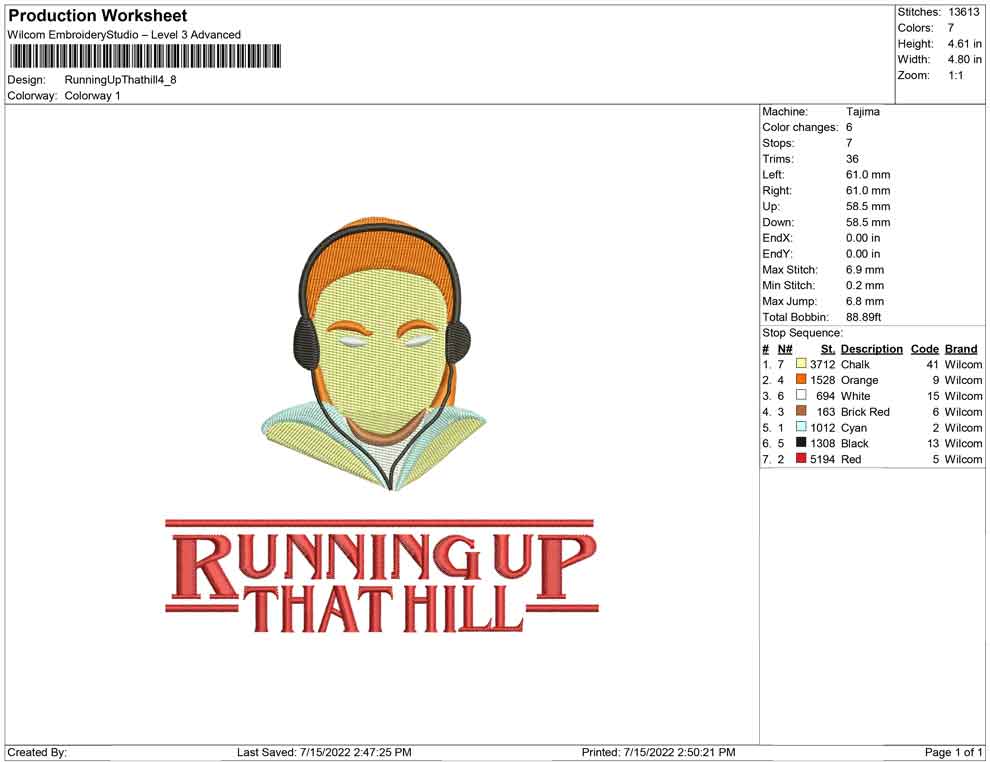Image resolution: width=990 pixels, height=762 pixels.
Task: Click the Description column header
Action: pos(871,349)
